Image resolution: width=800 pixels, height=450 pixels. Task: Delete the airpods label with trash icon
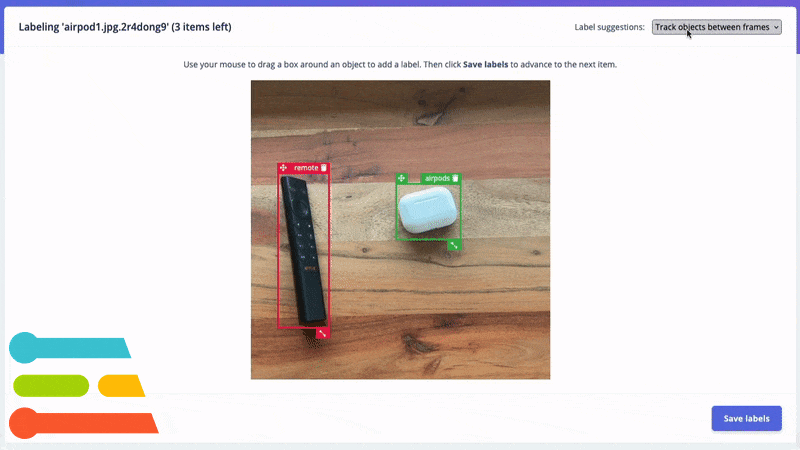click(455, 178)
